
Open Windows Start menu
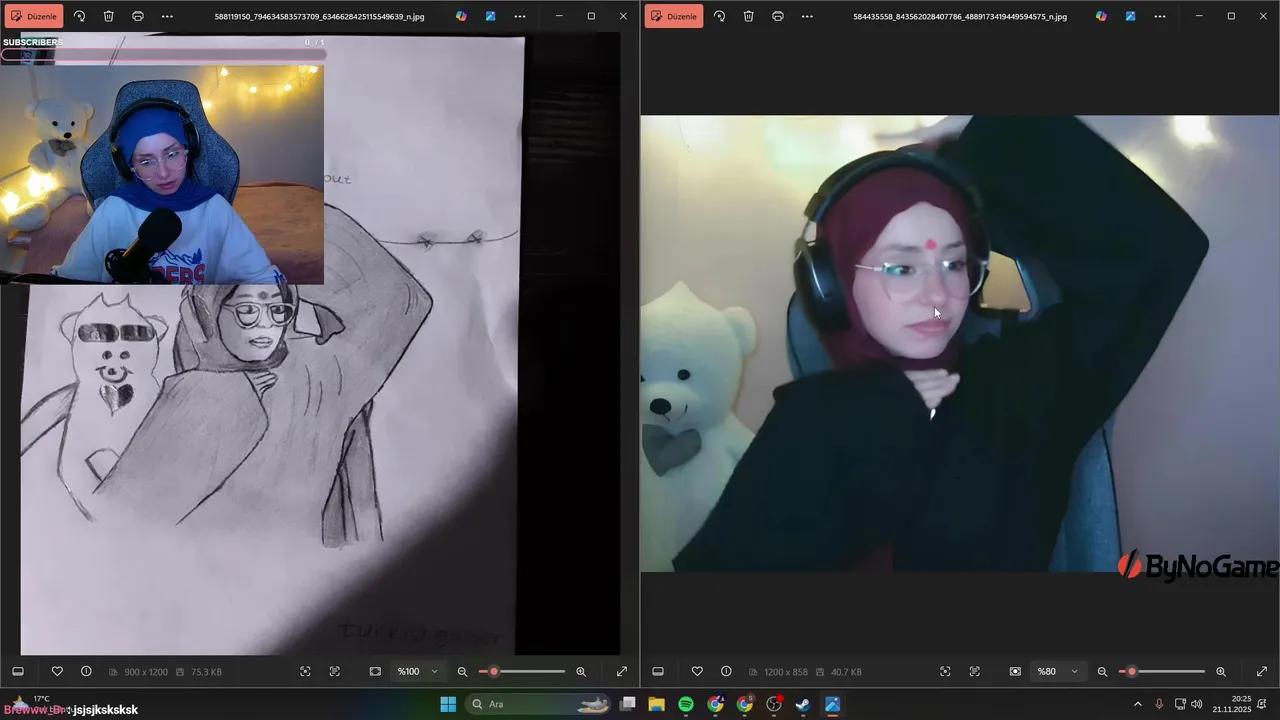pyautogui.click(x=448, y=704)
